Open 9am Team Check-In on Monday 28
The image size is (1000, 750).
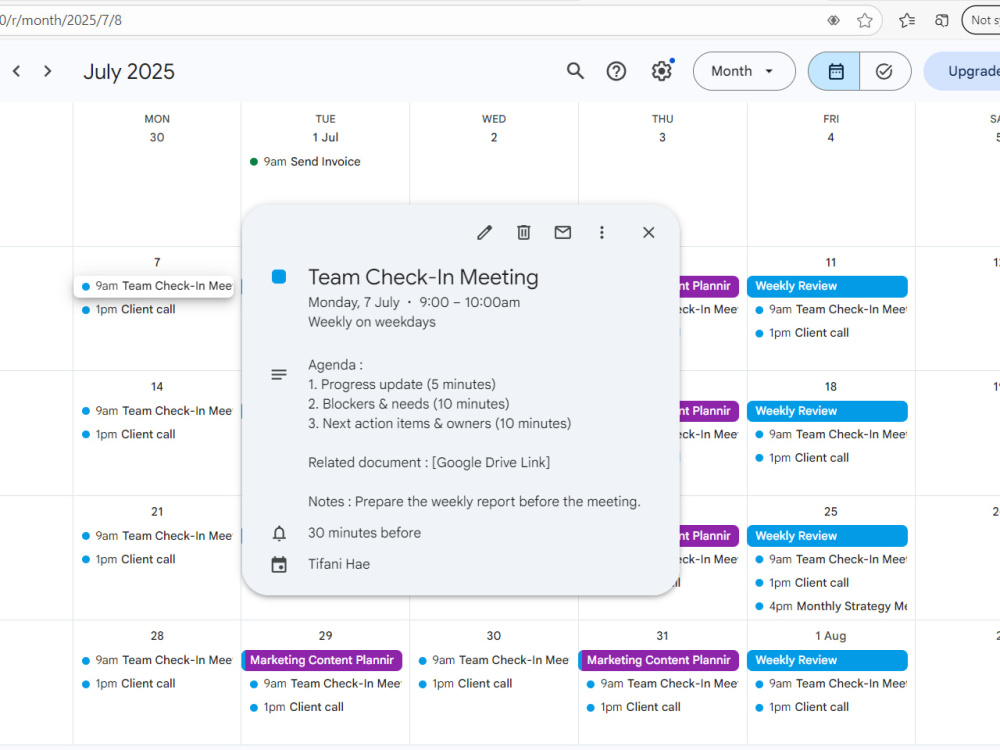point(156,661)
